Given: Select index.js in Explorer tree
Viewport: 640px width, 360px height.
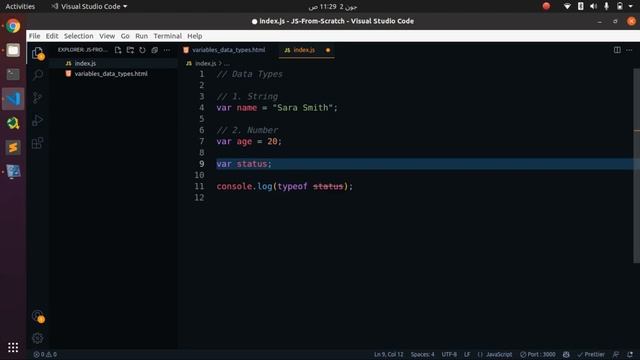Looking at the screenshot, I should [113, 63].
